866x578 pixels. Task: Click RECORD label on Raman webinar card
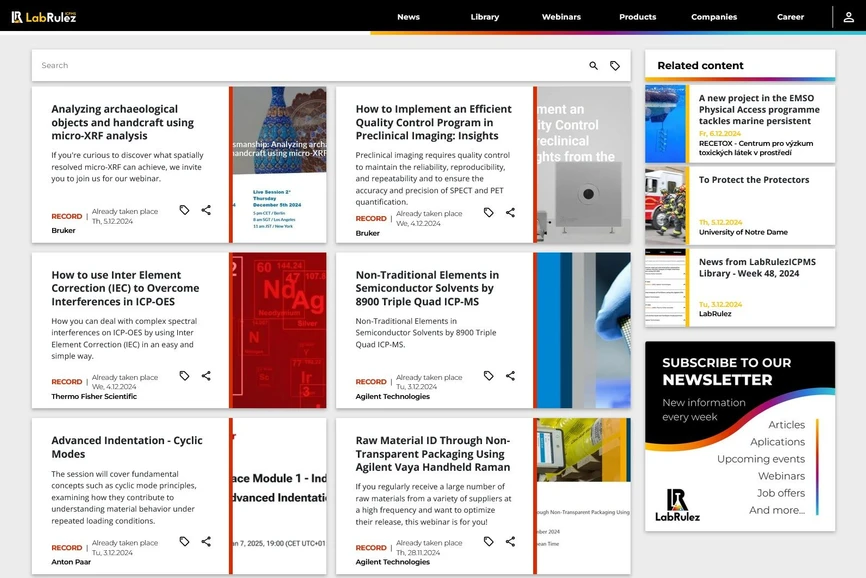371,548
